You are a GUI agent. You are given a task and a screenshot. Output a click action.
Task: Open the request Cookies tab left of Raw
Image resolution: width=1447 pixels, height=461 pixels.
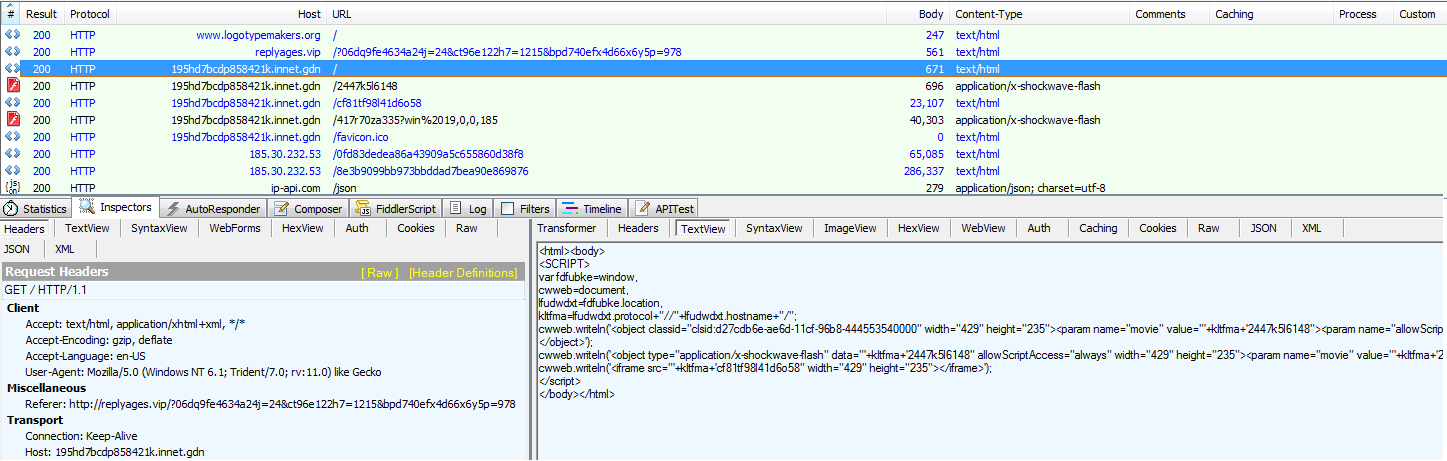pyautogui.click(x=416, y=228)
